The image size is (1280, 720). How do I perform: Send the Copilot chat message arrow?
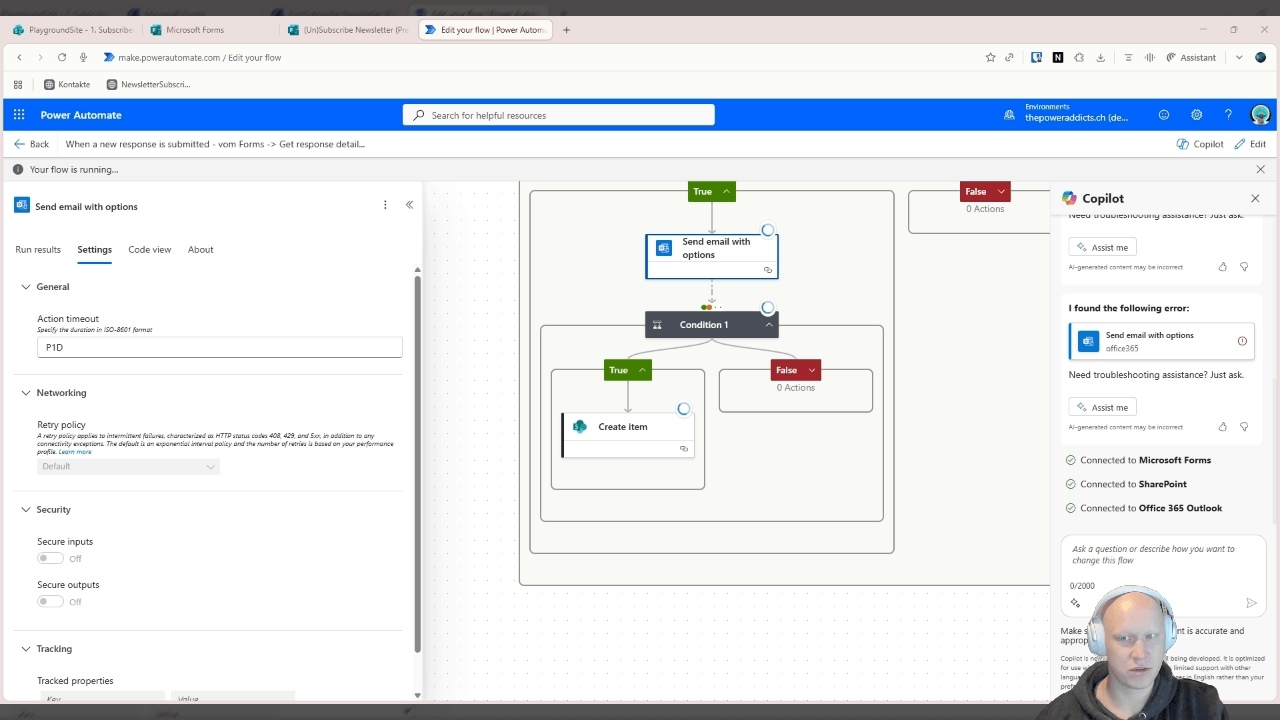pos(1251,603)
